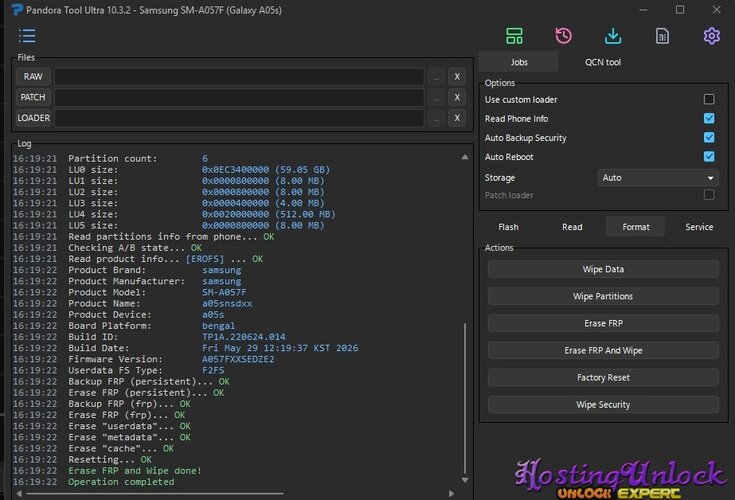Click 'Erase FRP and Wipe done!' line
Image resolution: width=735 pixels, height=500 pixels.
click(135, 470)
